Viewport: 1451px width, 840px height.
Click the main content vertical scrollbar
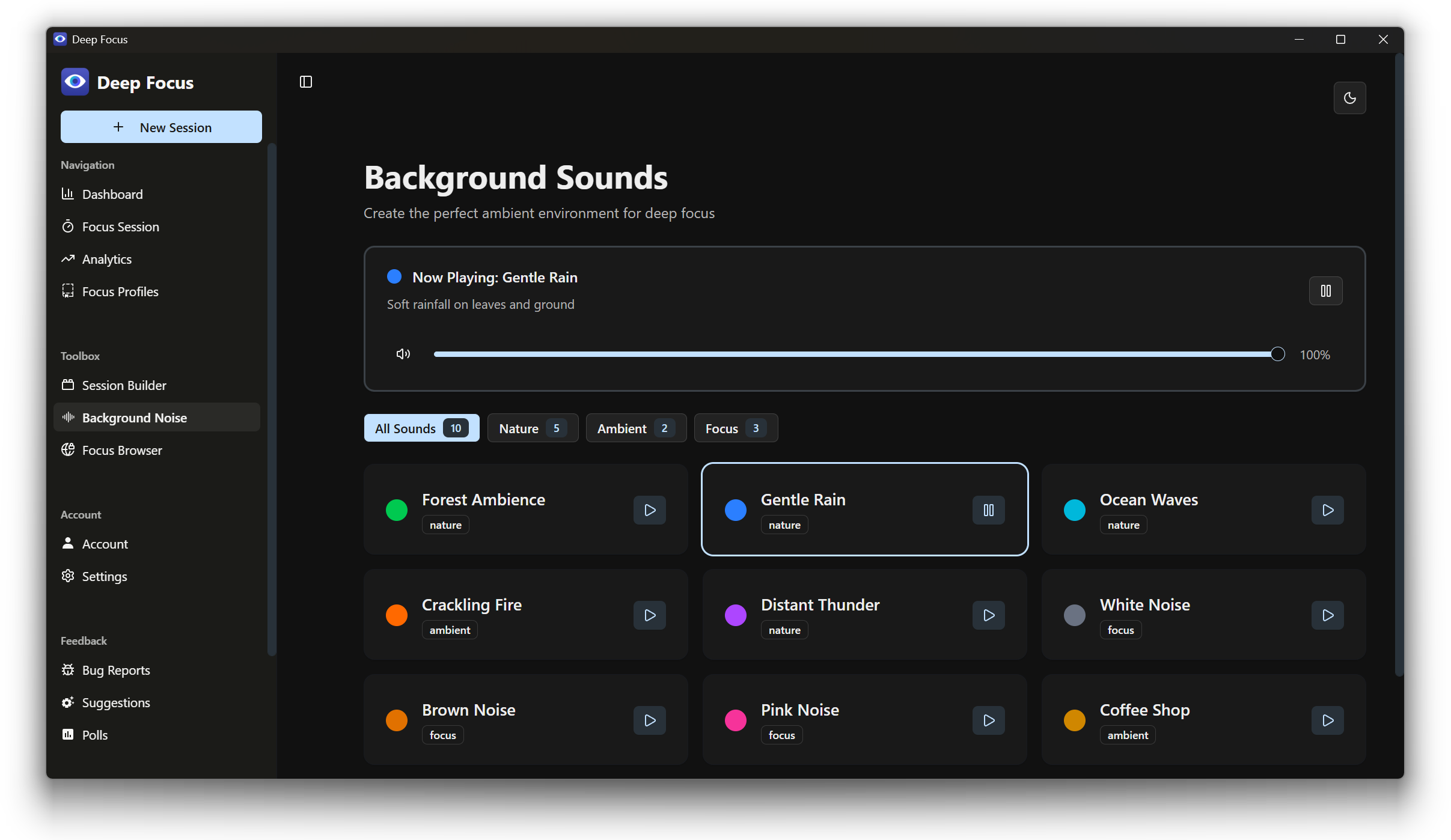pos(1399,365)
